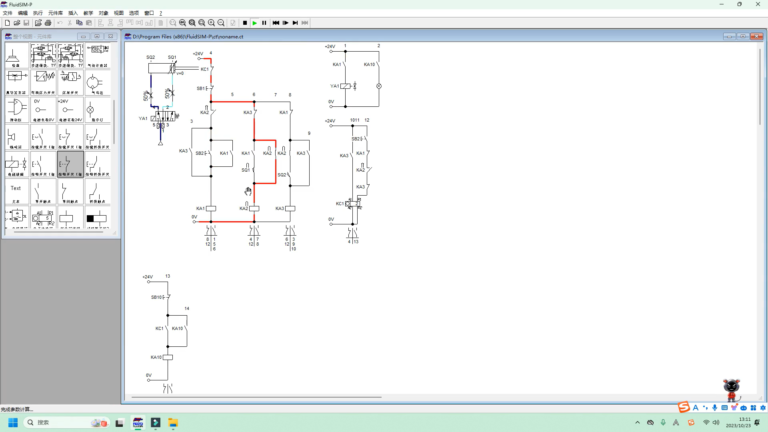
Task: Minimize the component library panel
Action: [83, 36]
